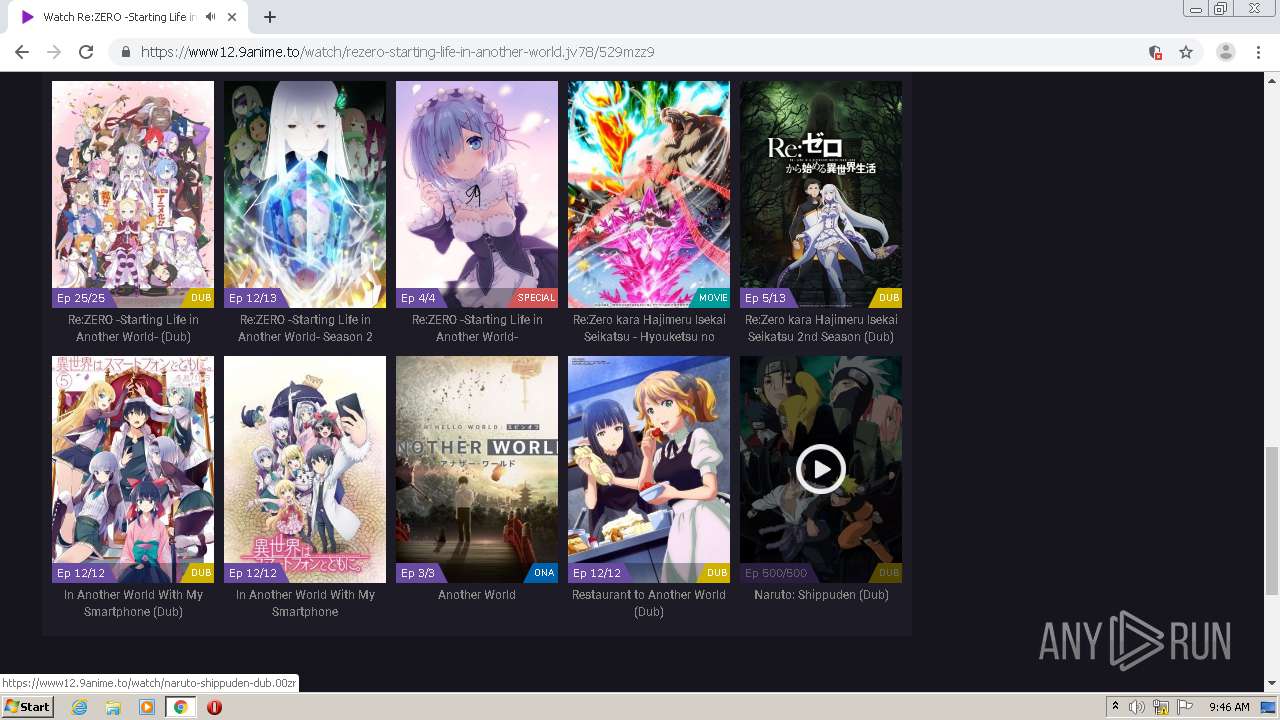Open the network tray icon
The height and width of the screenshot is (720, 1280).
tap(1161, 707)
